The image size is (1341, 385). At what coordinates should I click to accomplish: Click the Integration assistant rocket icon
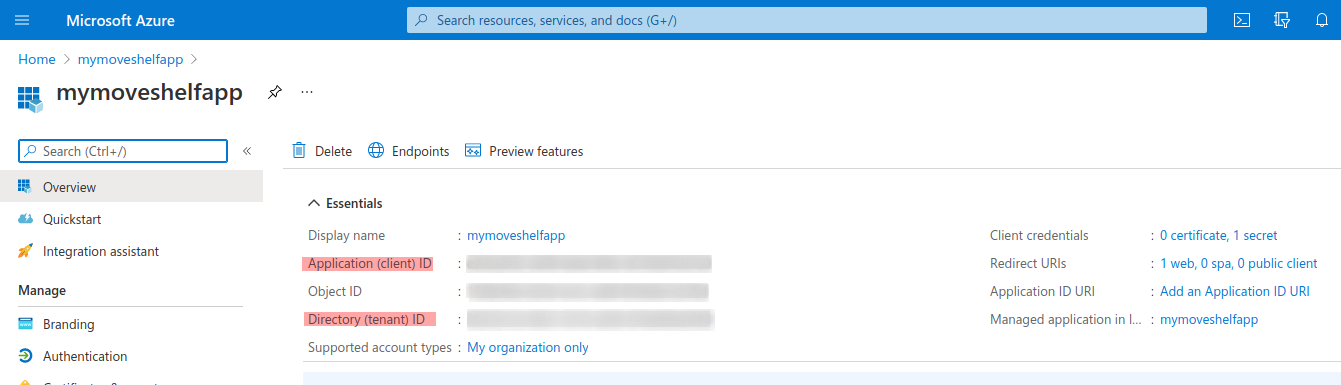[25, 251]
